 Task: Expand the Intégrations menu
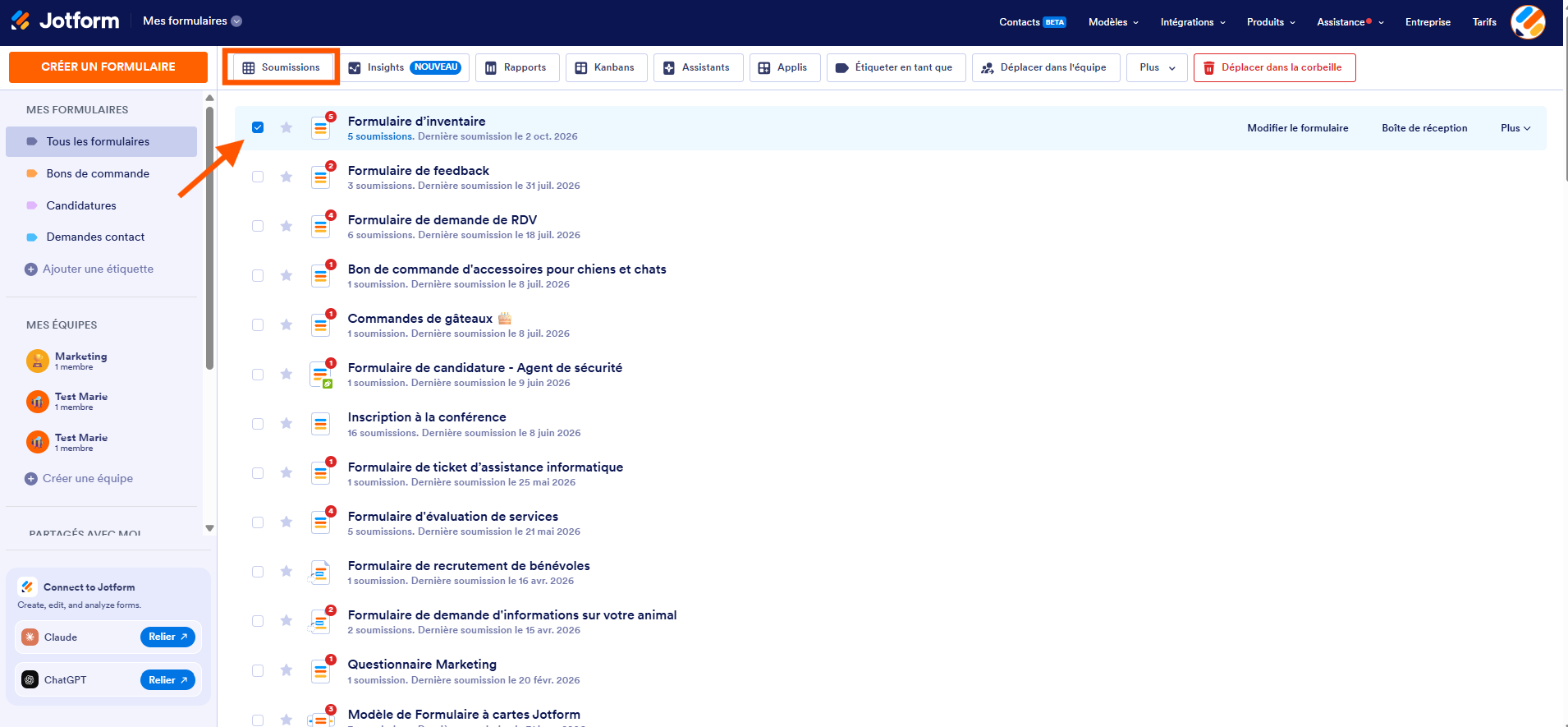click(x=1193, y=22)
